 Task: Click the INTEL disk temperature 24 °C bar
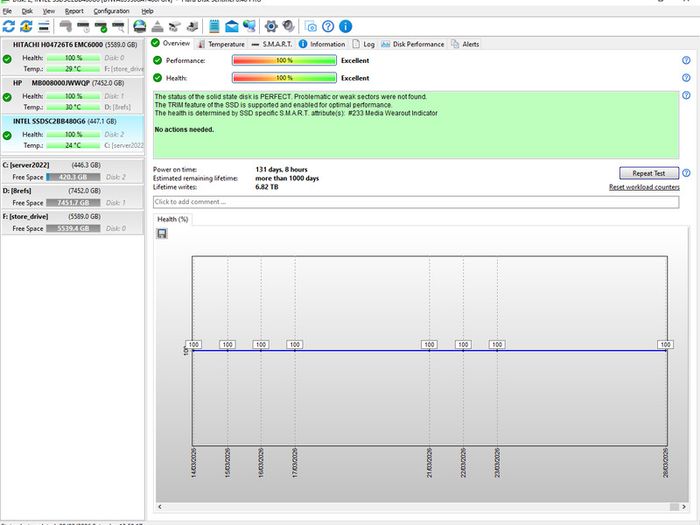[73, 145]
